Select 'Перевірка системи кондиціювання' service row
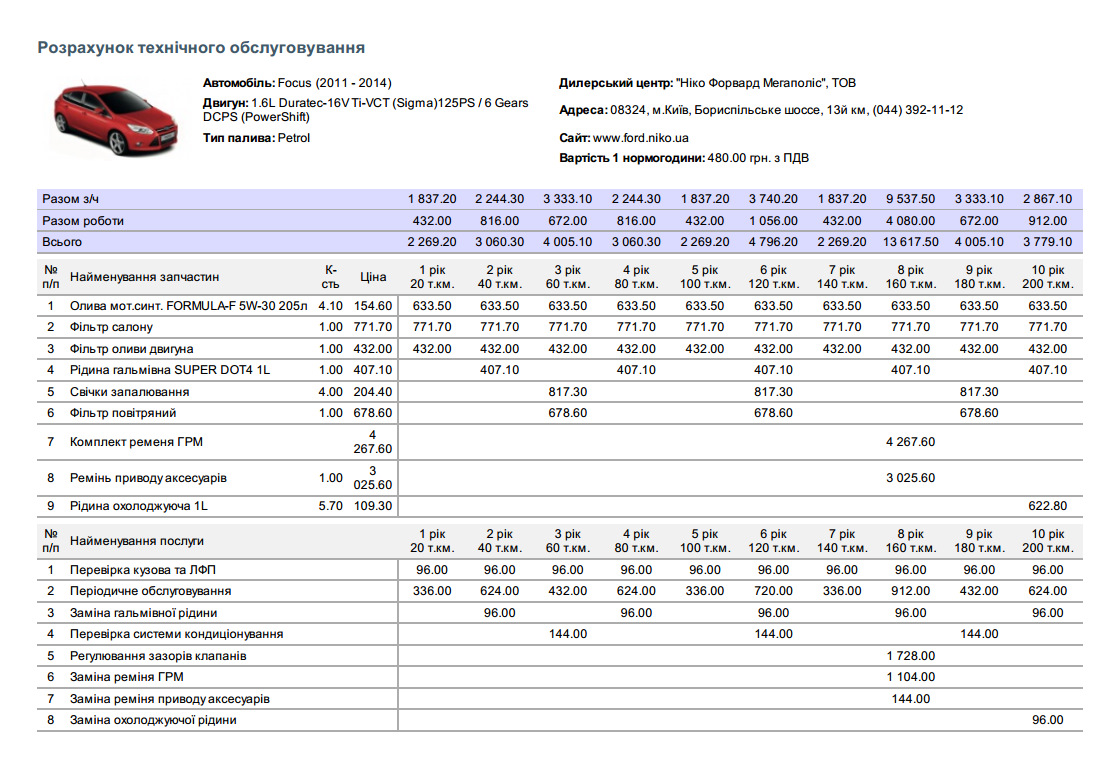1118x777 pixels. tap(176, 634)
